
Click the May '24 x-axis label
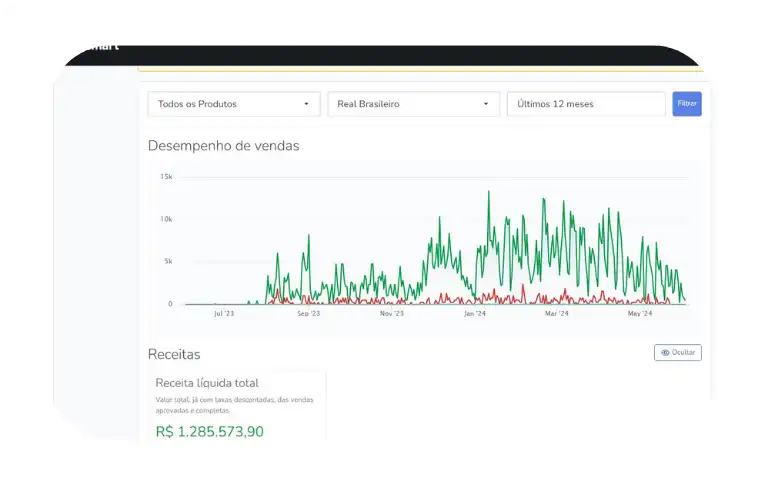click(639, 314)
